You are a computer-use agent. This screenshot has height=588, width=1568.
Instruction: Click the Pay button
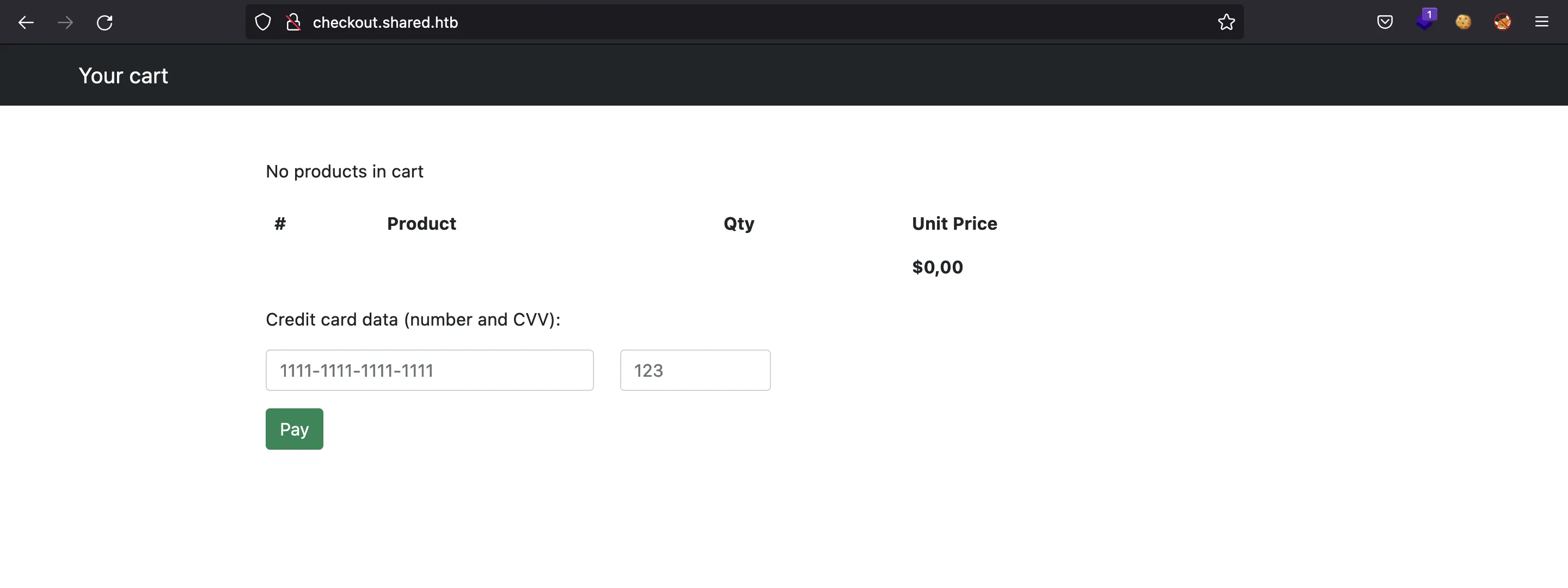click(x=294, y=429)
